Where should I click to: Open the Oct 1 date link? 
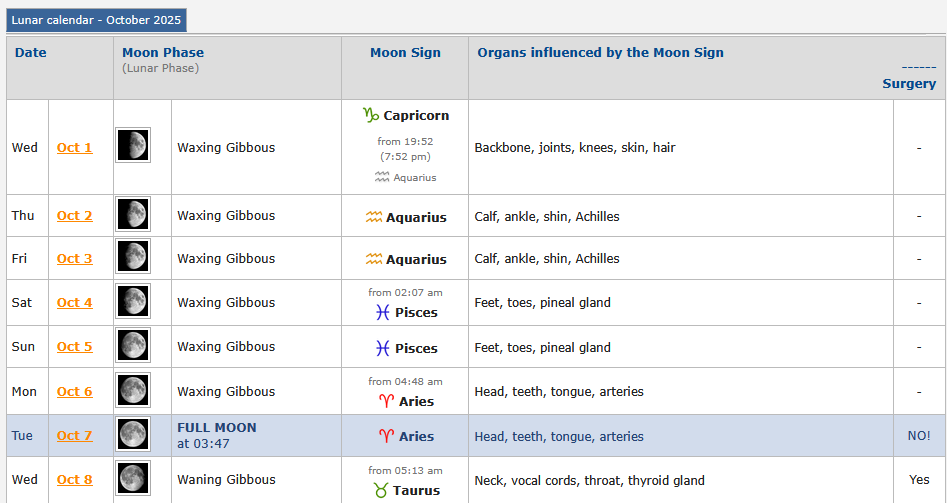click(74, 147)
